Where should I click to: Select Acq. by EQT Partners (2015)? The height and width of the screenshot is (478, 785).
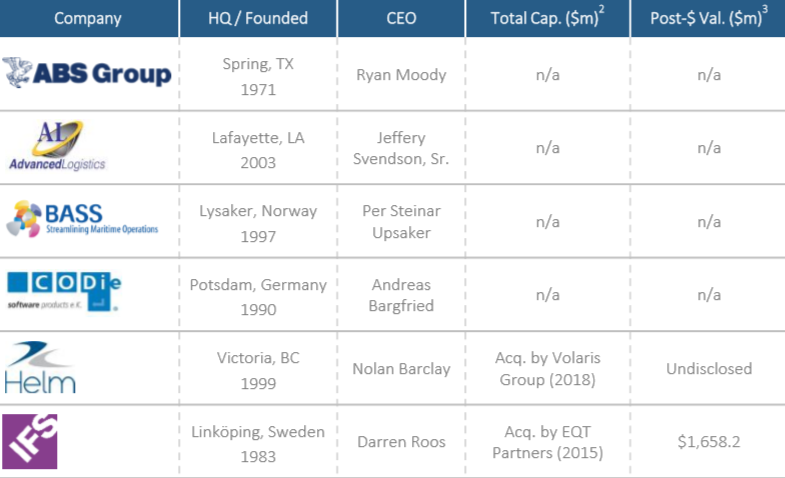pyautogui.click(x=547, y=442)
